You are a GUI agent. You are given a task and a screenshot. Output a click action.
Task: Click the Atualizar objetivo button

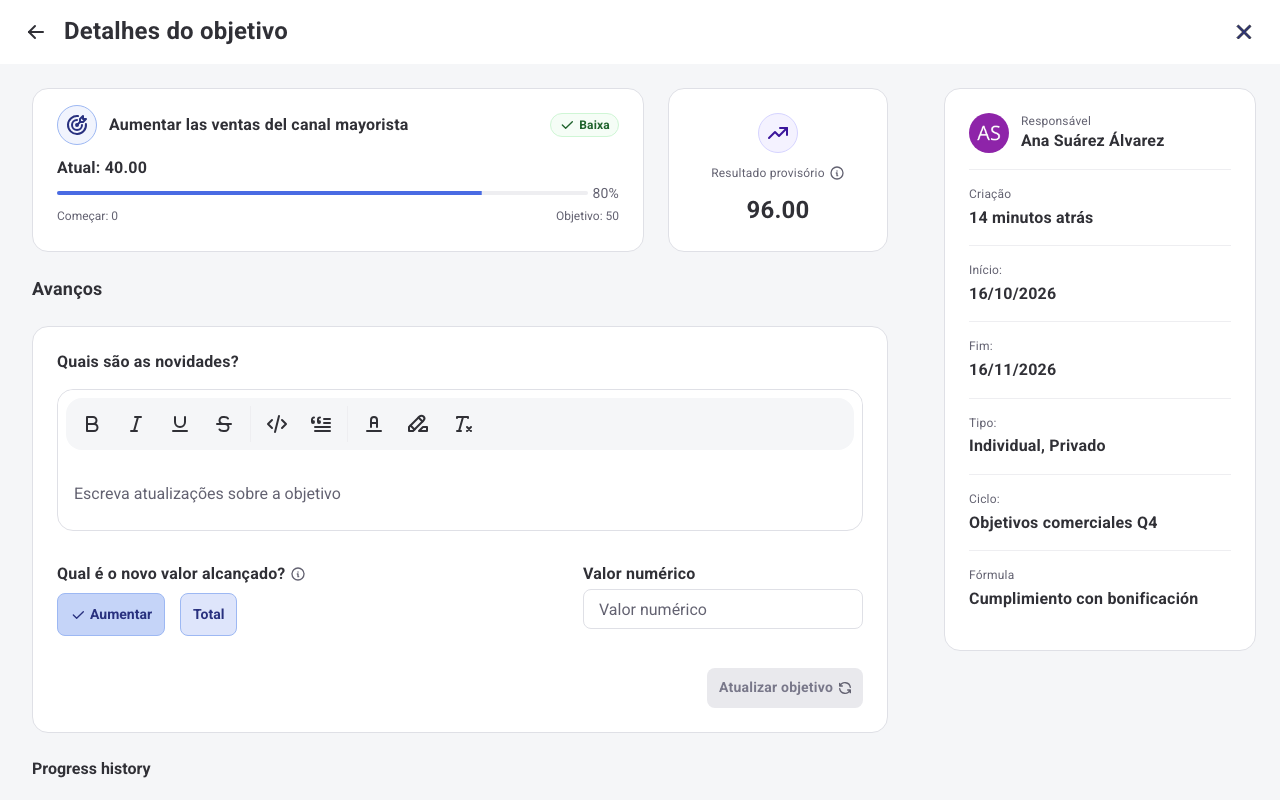click(x=785, y=688)
